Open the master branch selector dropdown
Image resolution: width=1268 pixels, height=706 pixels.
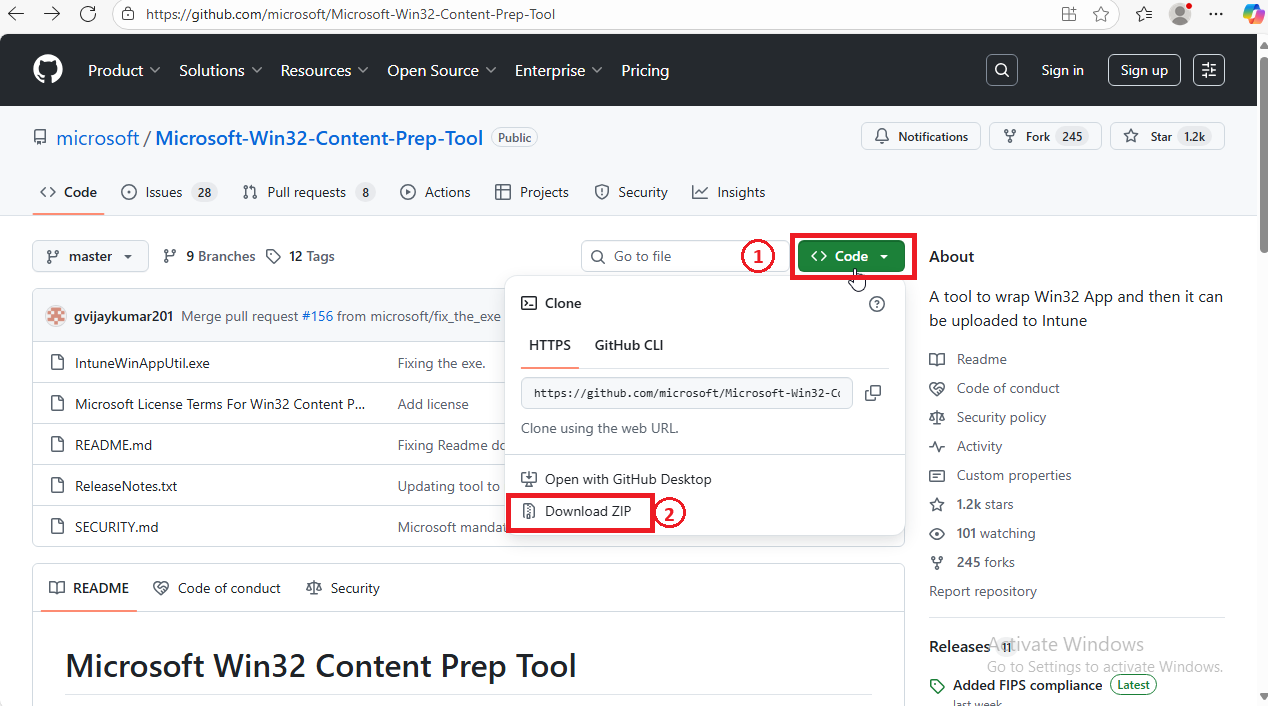pyautogui.click(x=90, y=256)
